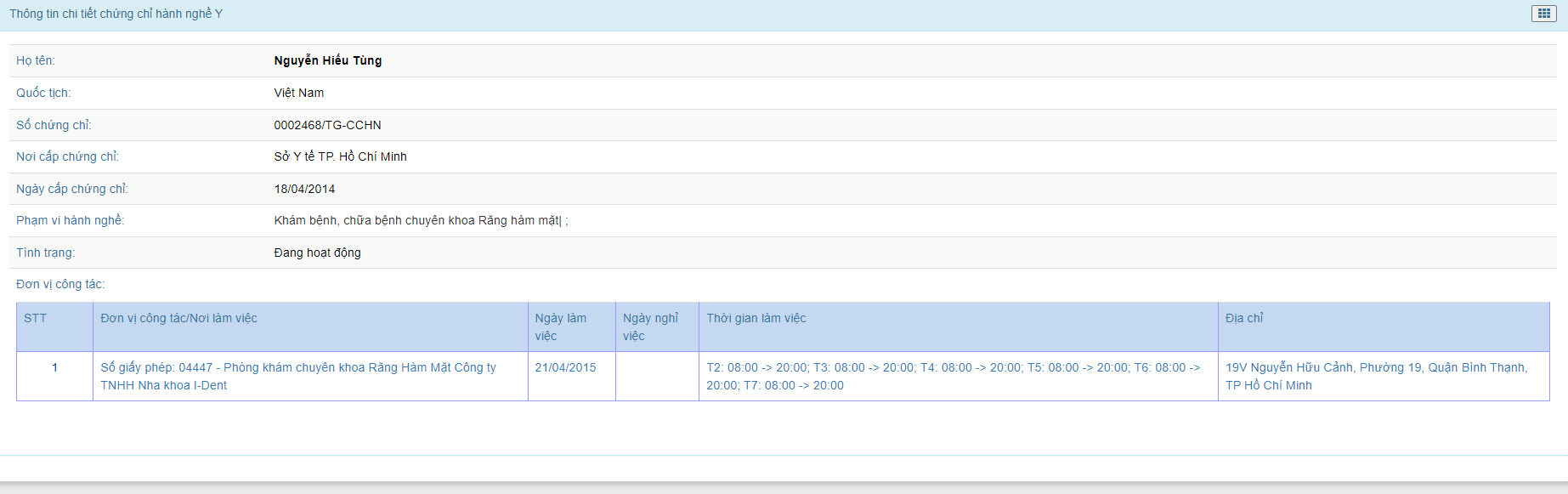Click the issuing place Sở Y tế TP. Hồ Chí Minh
The height and width of the screenshot is (494, 1568).
pyautogui.click(x=340, y=156)
